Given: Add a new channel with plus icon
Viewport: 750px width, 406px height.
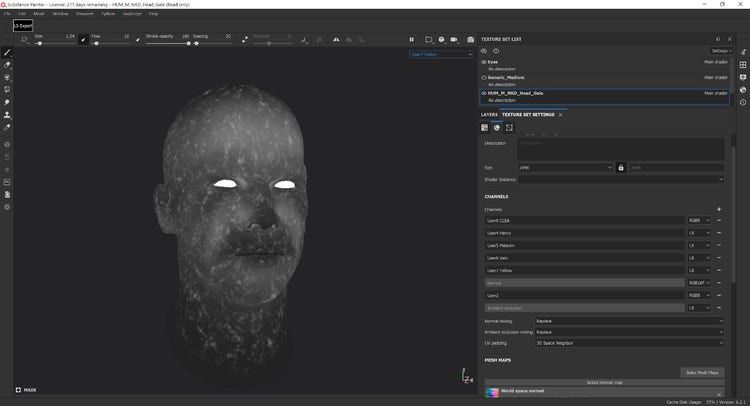Looking at the screenshot, I should (x=718, y=209).
